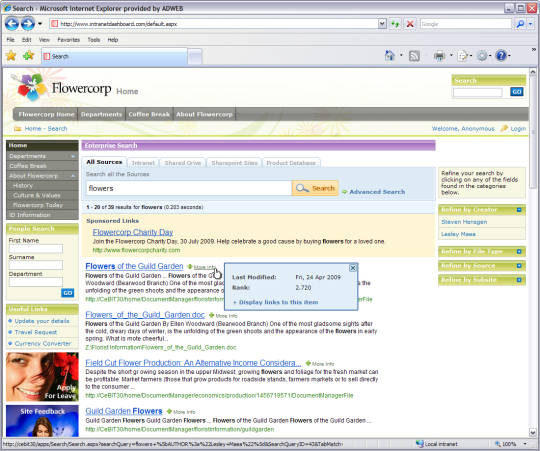This screenshot has width=540, height=451.
Task: Filter results by creator Steven Hensgen
Action: coord(464,222)
